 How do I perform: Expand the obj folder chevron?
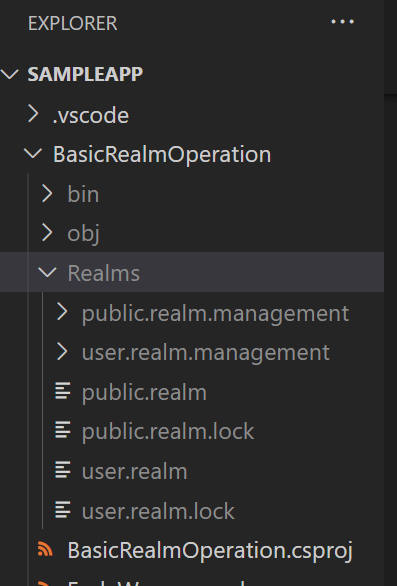tap(47, 233)
